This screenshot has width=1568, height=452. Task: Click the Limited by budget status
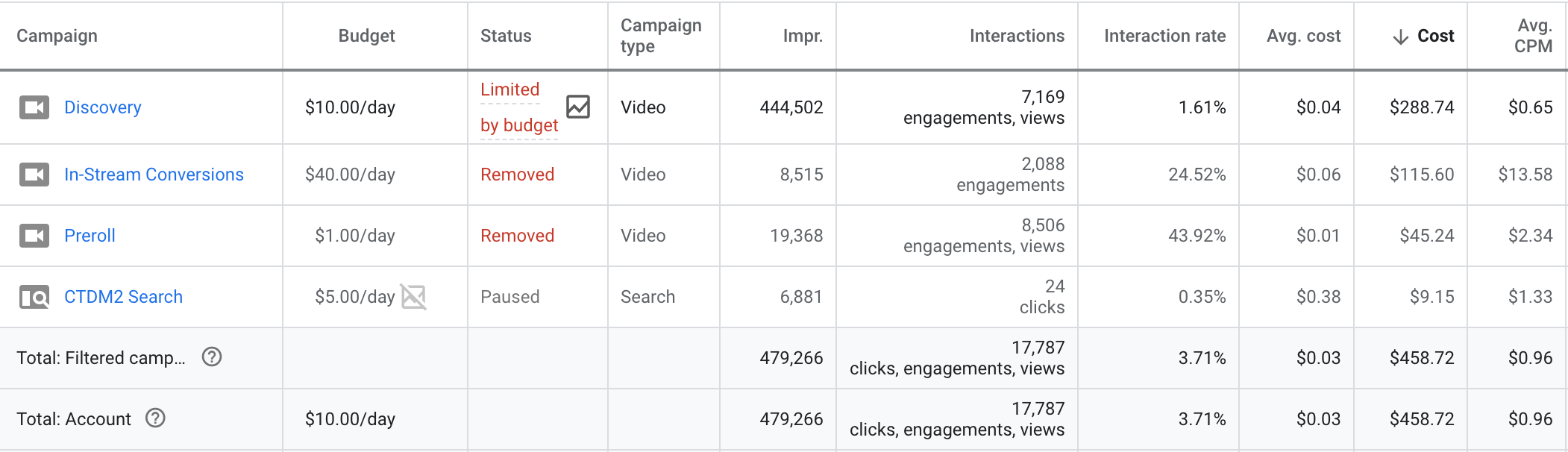pos(518,107)
